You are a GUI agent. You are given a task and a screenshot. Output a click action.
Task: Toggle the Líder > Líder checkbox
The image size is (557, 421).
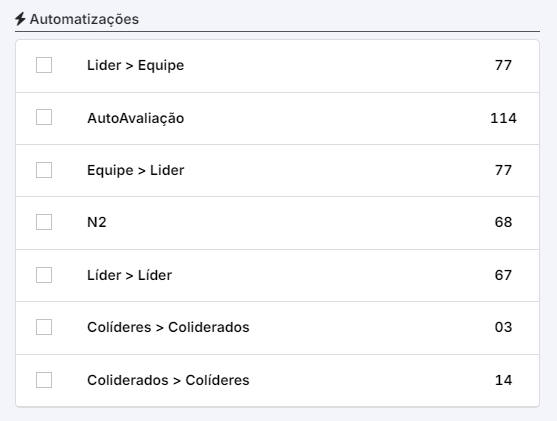coord(44,275)
